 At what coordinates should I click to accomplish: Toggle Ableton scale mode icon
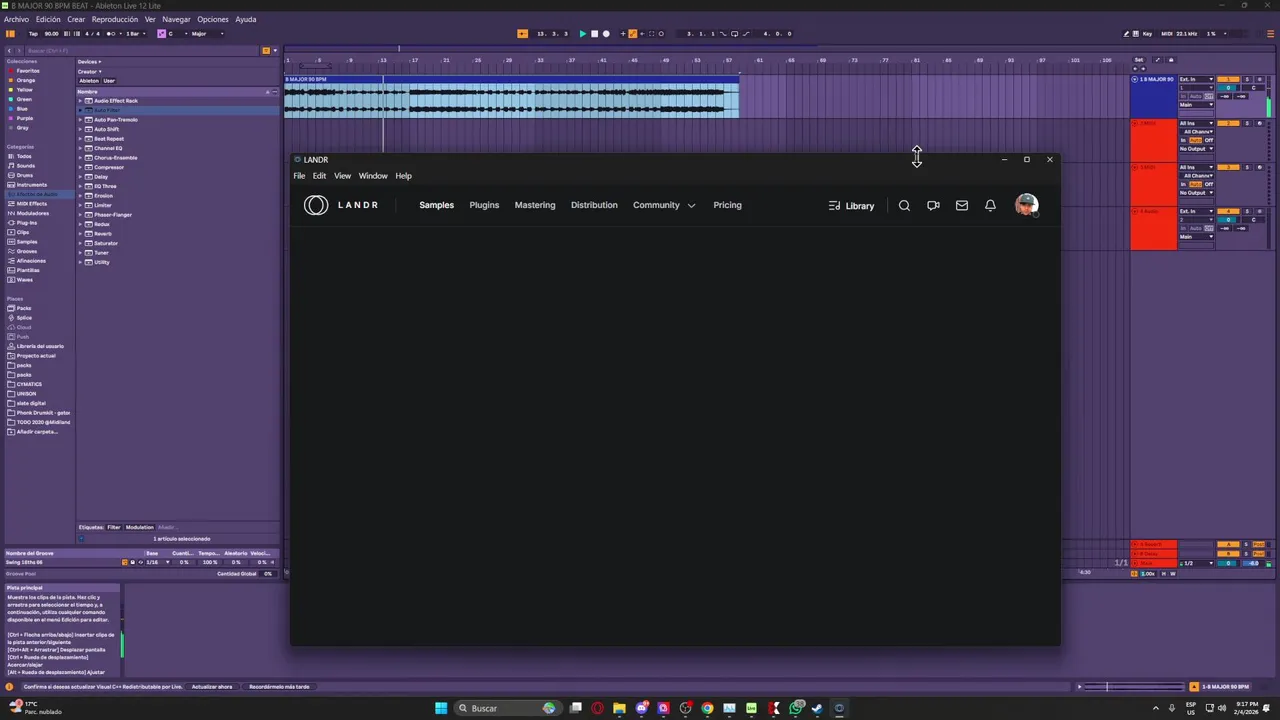[x=161, y=34]
